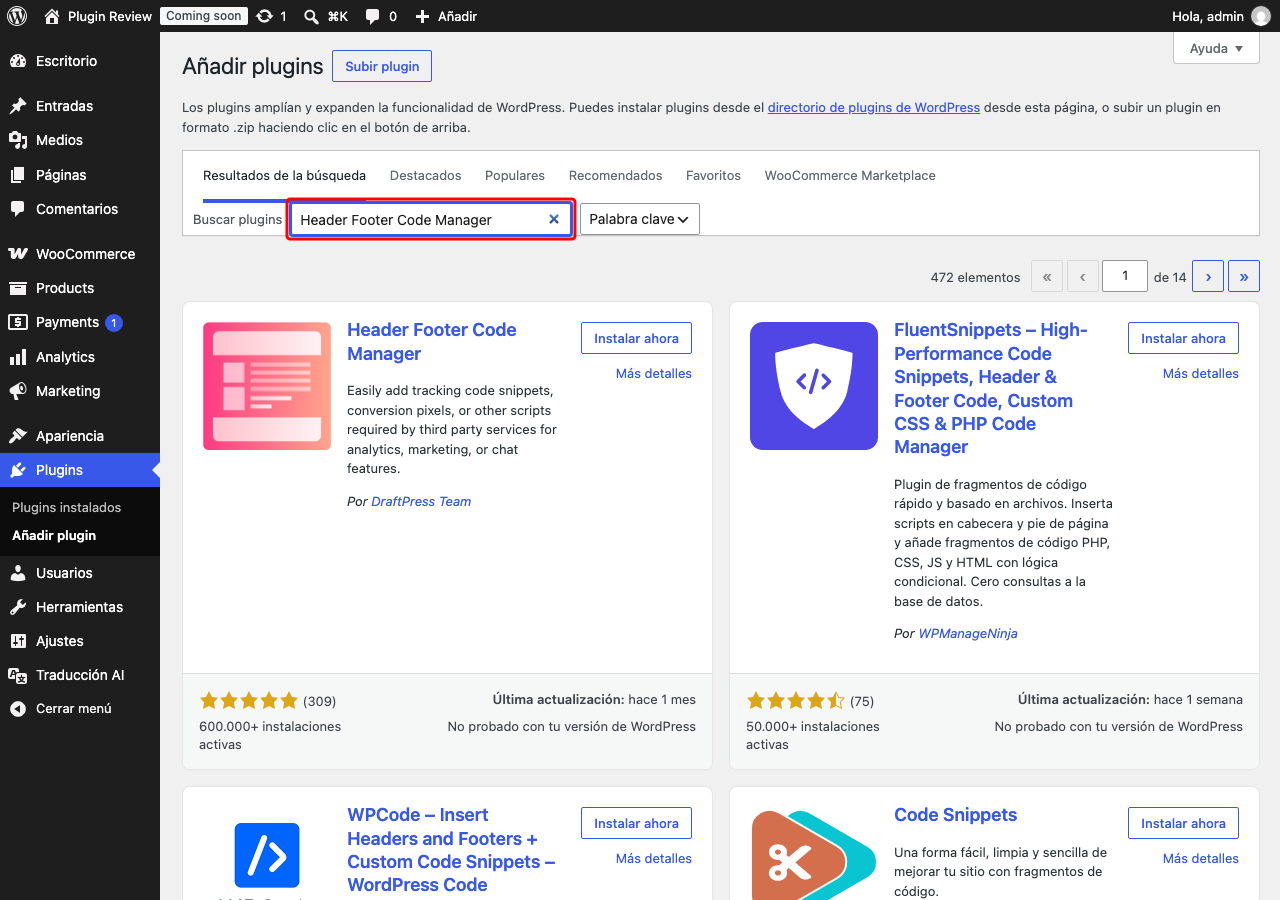Image resolution: width=1280 pixels, height=900 pixels.
Task: Open the Palabra clave search type dropdown
Action: (640, 219)
